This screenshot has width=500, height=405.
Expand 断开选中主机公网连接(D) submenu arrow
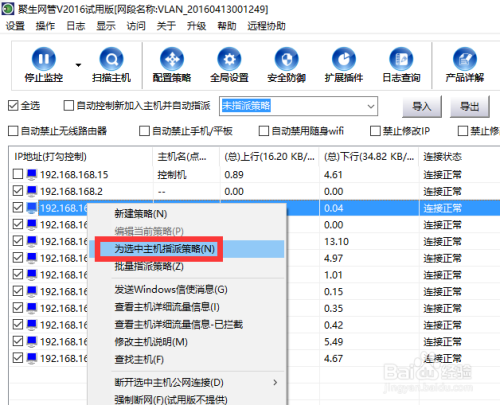(x=275, y=382)
